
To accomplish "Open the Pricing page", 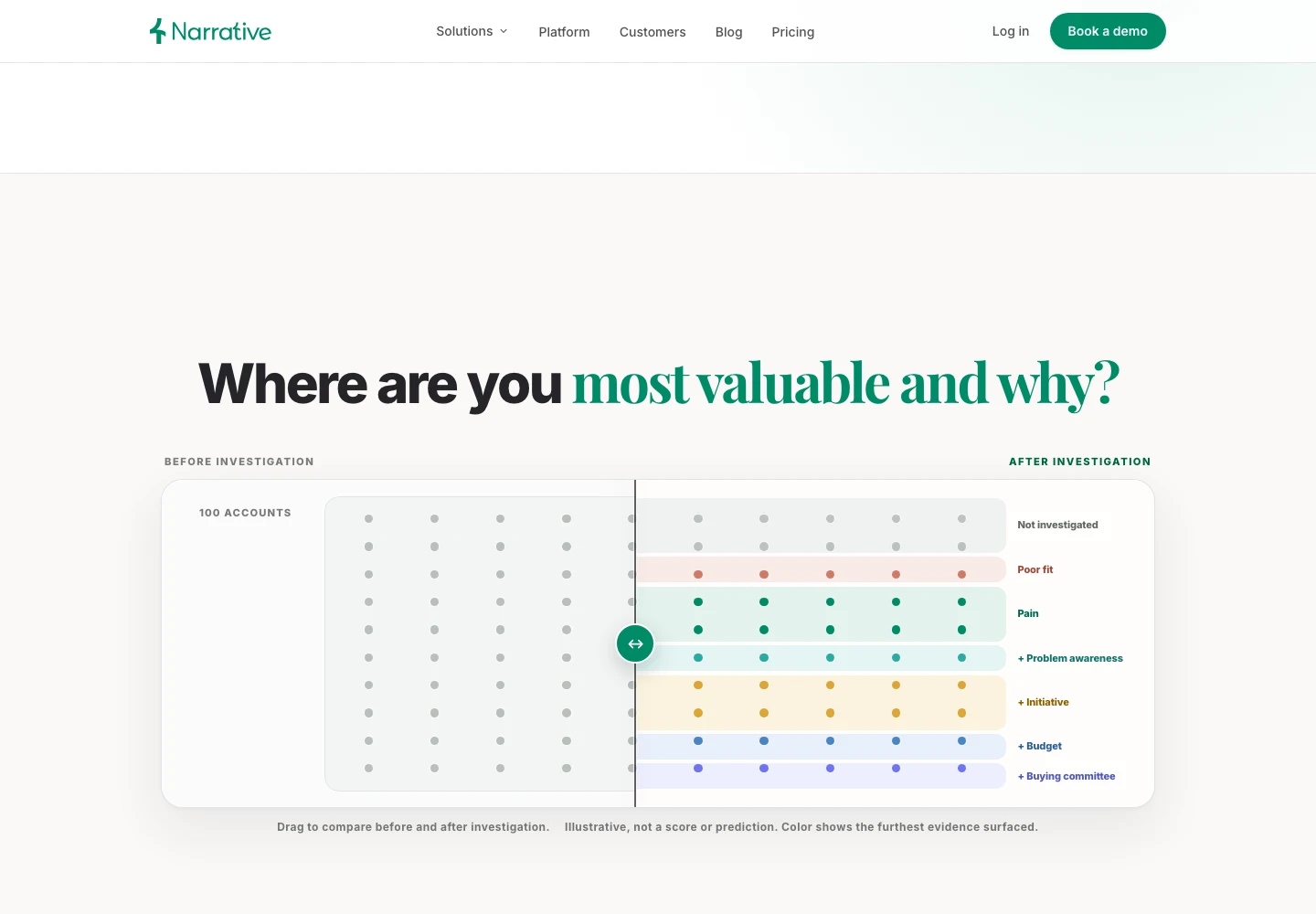I will click(x=792, y=32).
